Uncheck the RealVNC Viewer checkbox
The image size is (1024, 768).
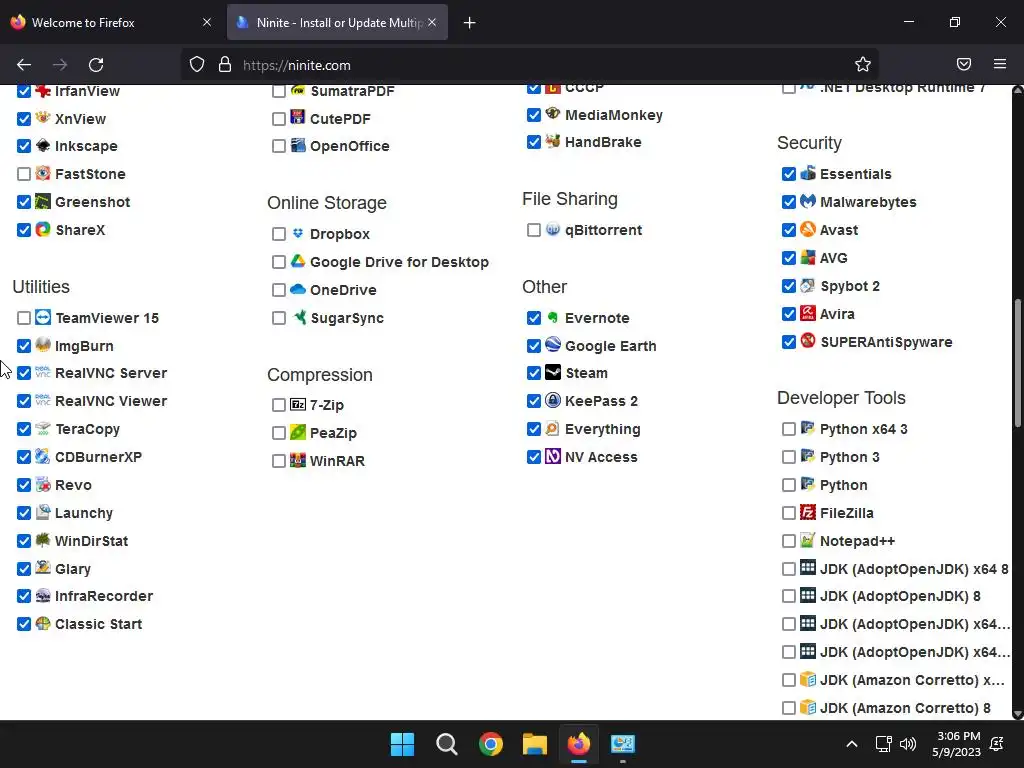tap(24, 401)
